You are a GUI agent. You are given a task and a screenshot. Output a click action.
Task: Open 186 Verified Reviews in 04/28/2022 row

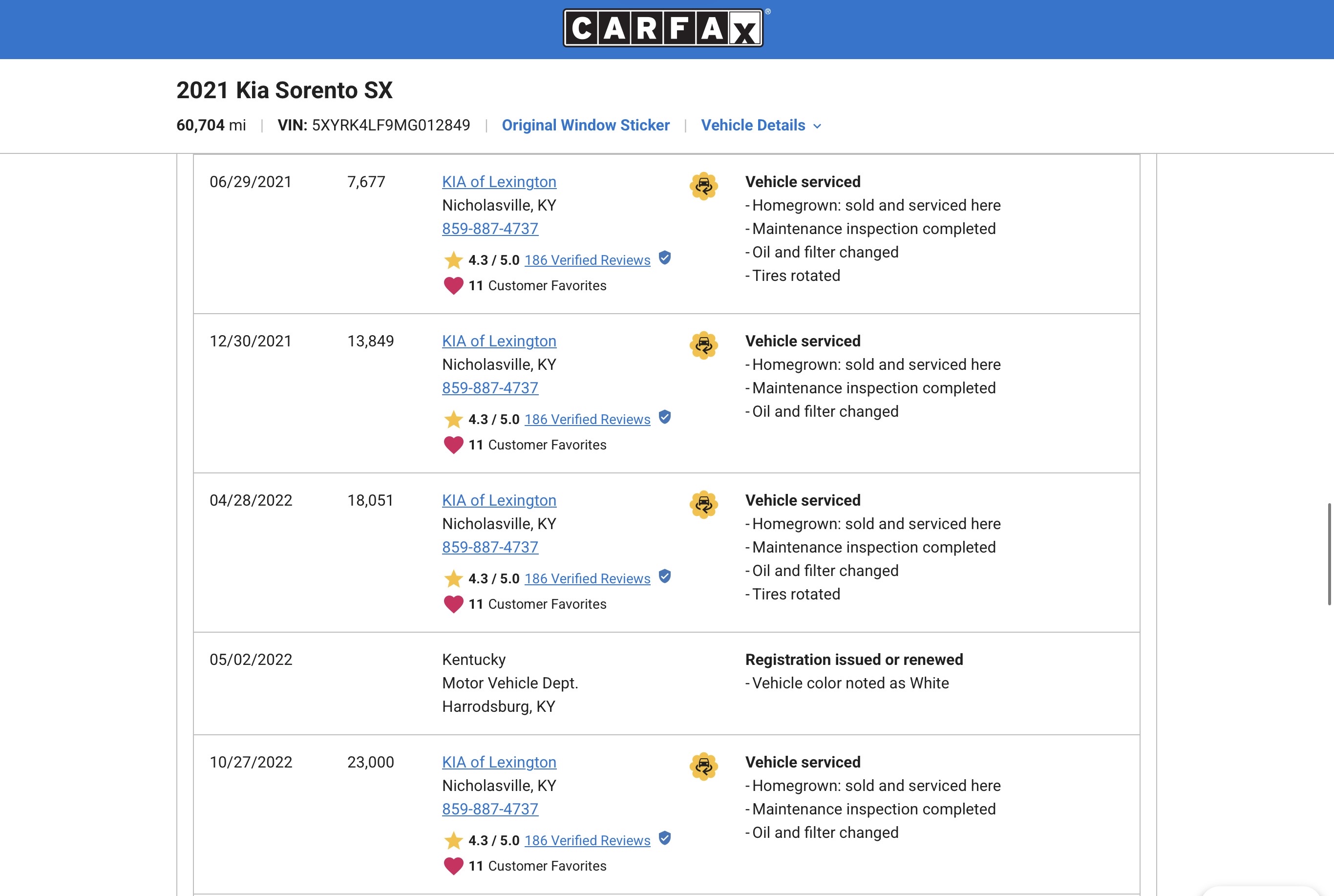click(587, 579)
